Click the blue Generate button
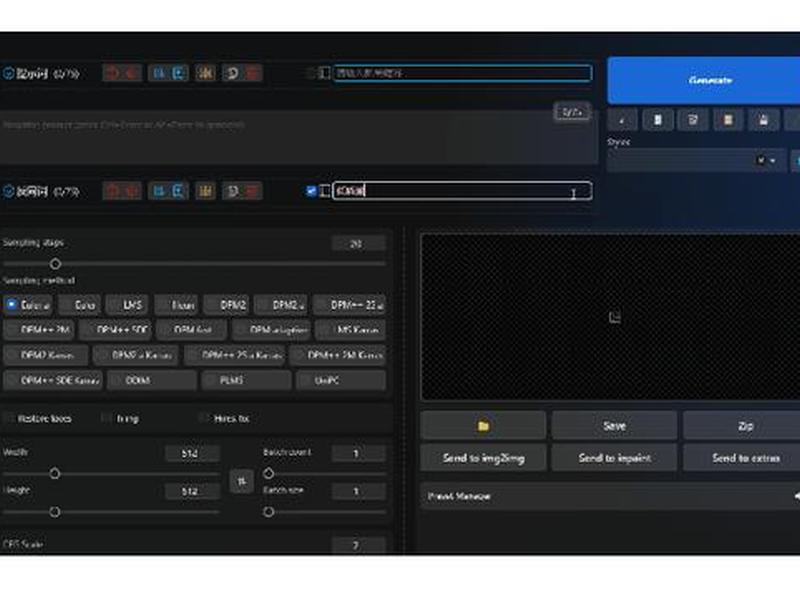 pos(704,80)
